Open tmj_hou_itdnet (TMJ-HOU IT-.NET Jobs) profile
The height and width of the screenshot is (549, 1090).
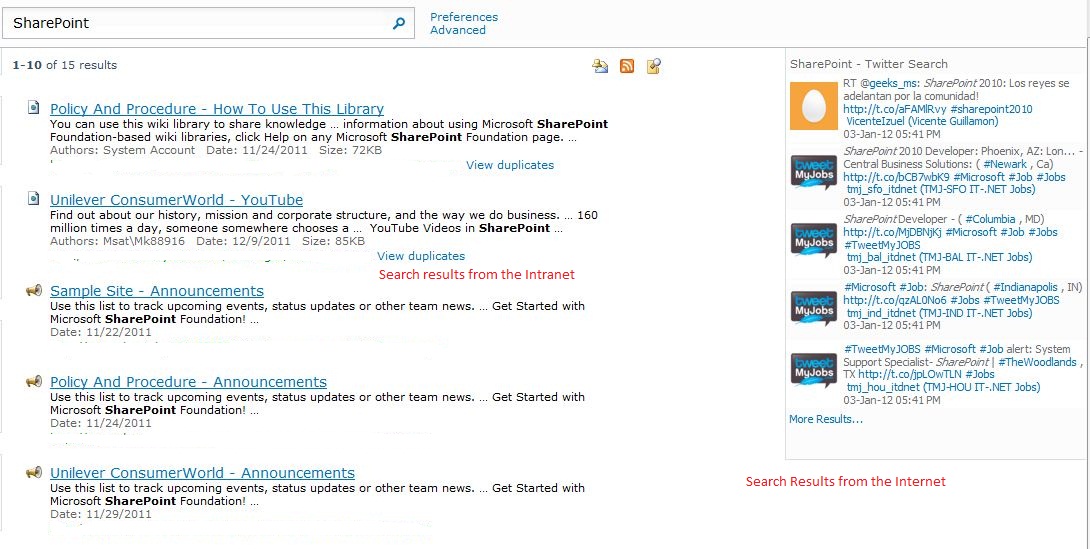click(943, 387)
